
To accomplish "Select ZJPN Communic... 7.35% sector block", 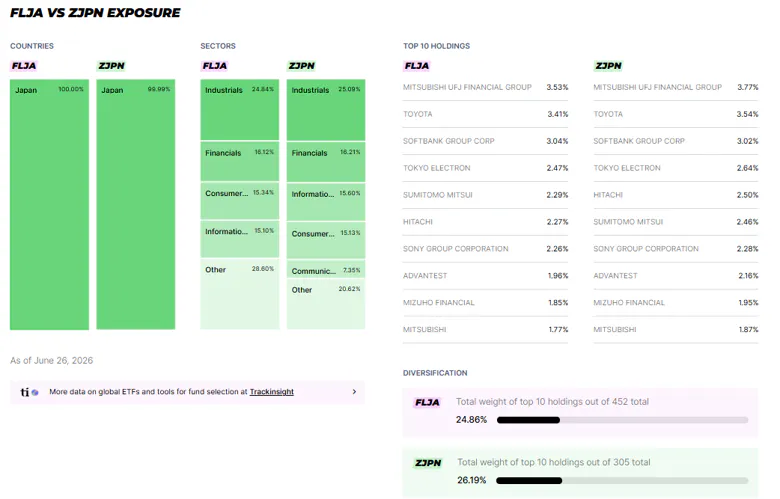I will point(326,269).
